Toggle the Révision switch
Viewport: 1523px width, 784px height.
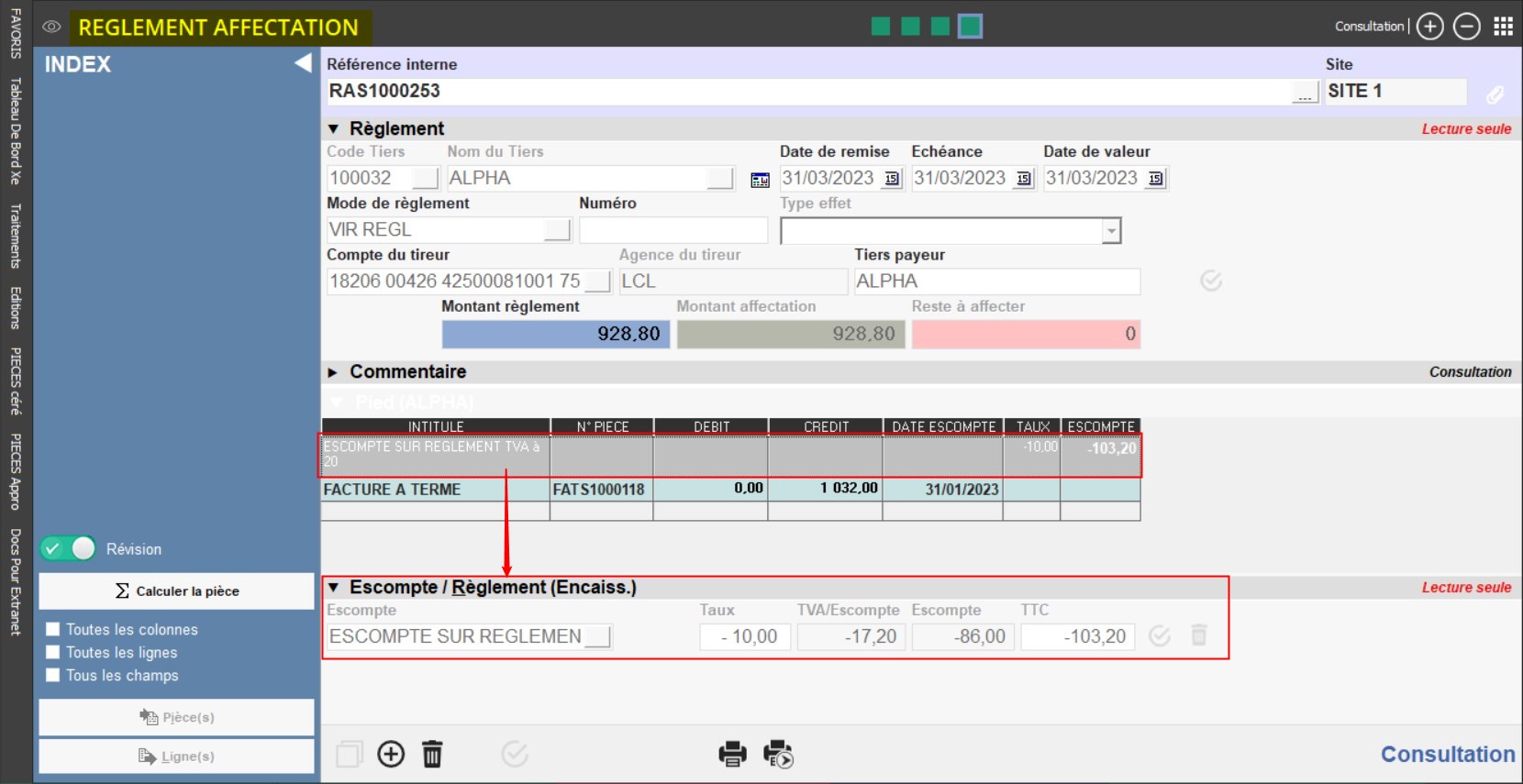(68, 548)
